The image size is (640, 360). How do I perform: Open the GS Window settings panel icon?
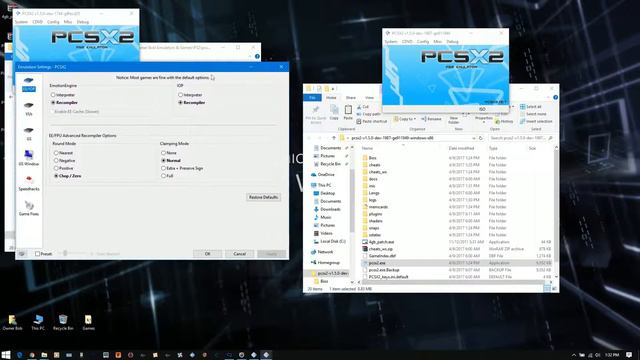(29, 158)
